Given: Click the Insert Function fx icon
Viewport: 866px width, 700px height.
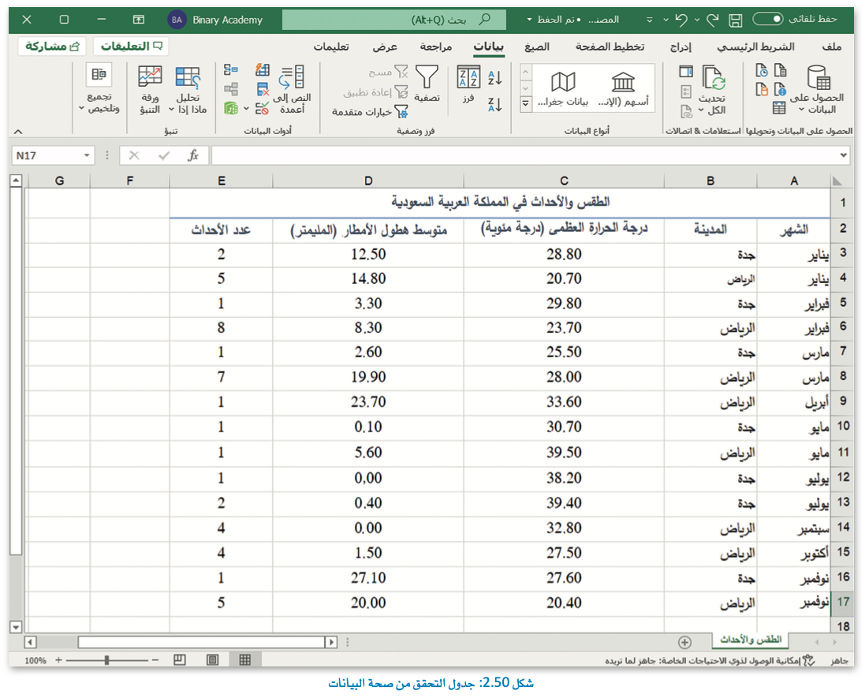Looking at the screenshot, I should coord(193,156).
